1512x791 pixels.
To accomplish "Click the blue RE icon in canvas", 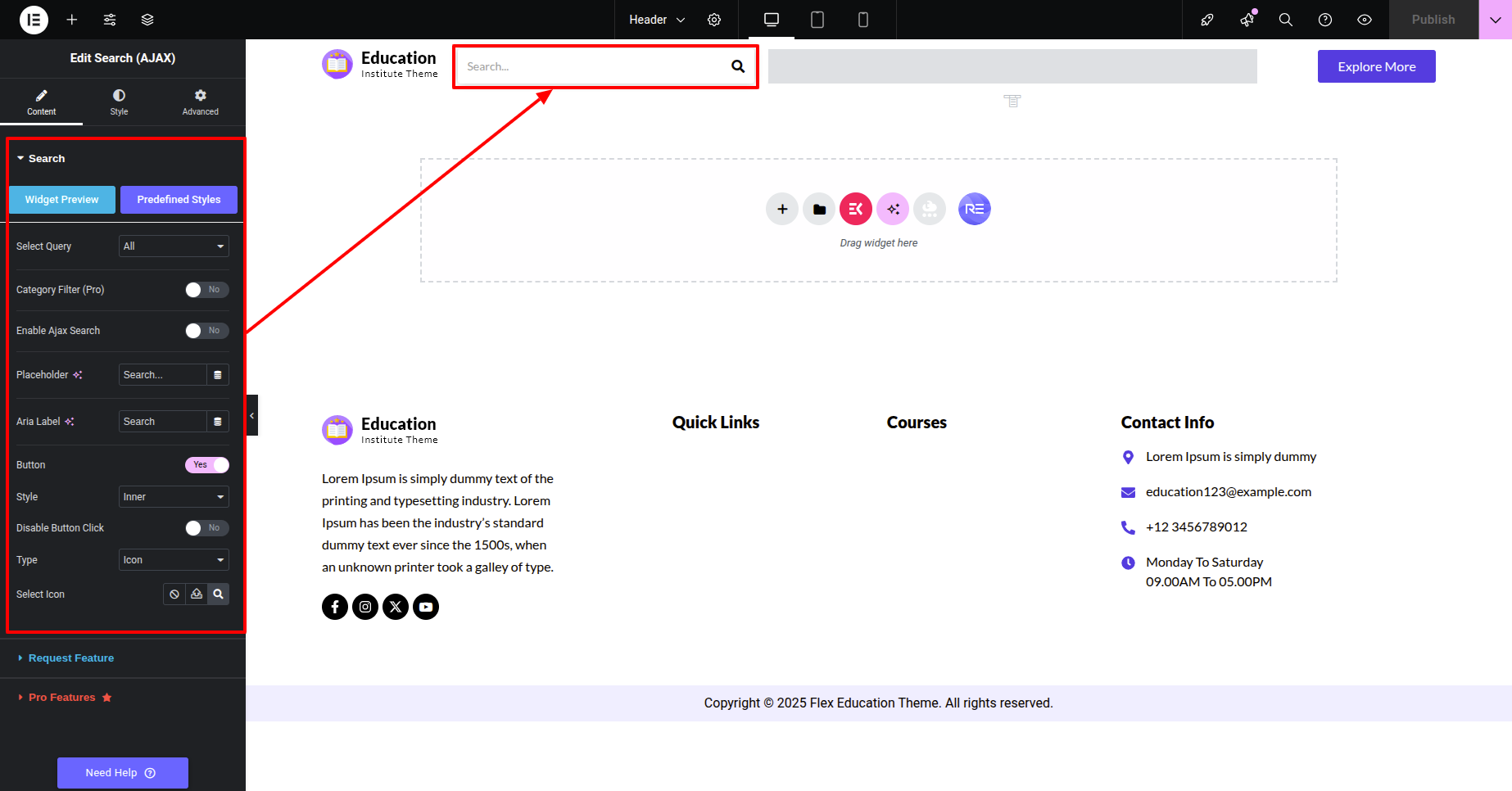I will tap(975, 209).
